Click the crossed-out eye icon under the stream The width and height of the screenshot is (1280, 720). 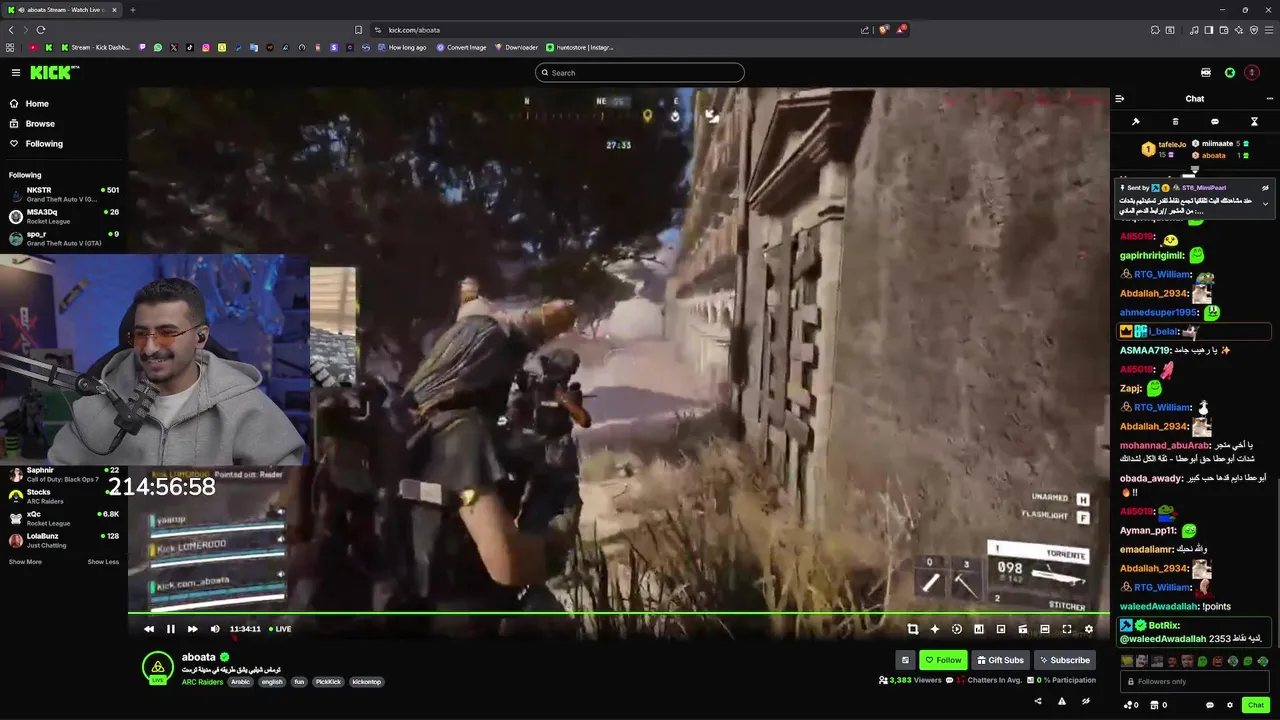pyautogui.click(x=1086, y=701)
